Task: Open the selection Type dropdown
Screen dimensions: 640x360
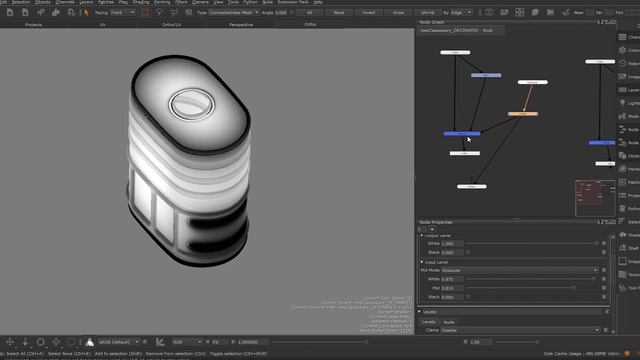Action: click(234, 13)
